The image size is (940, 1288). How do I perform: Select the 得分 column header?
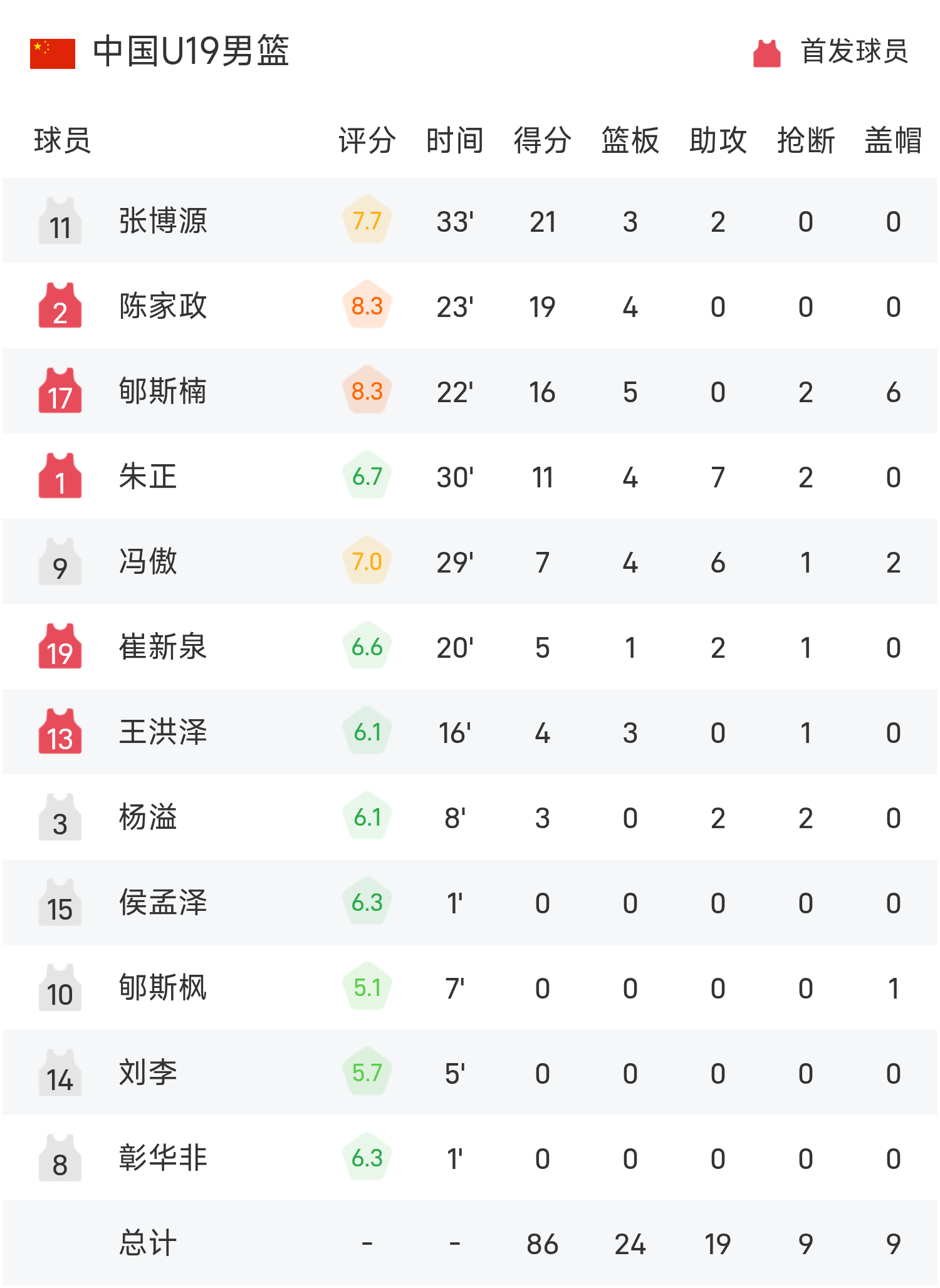tap(543, 140)
